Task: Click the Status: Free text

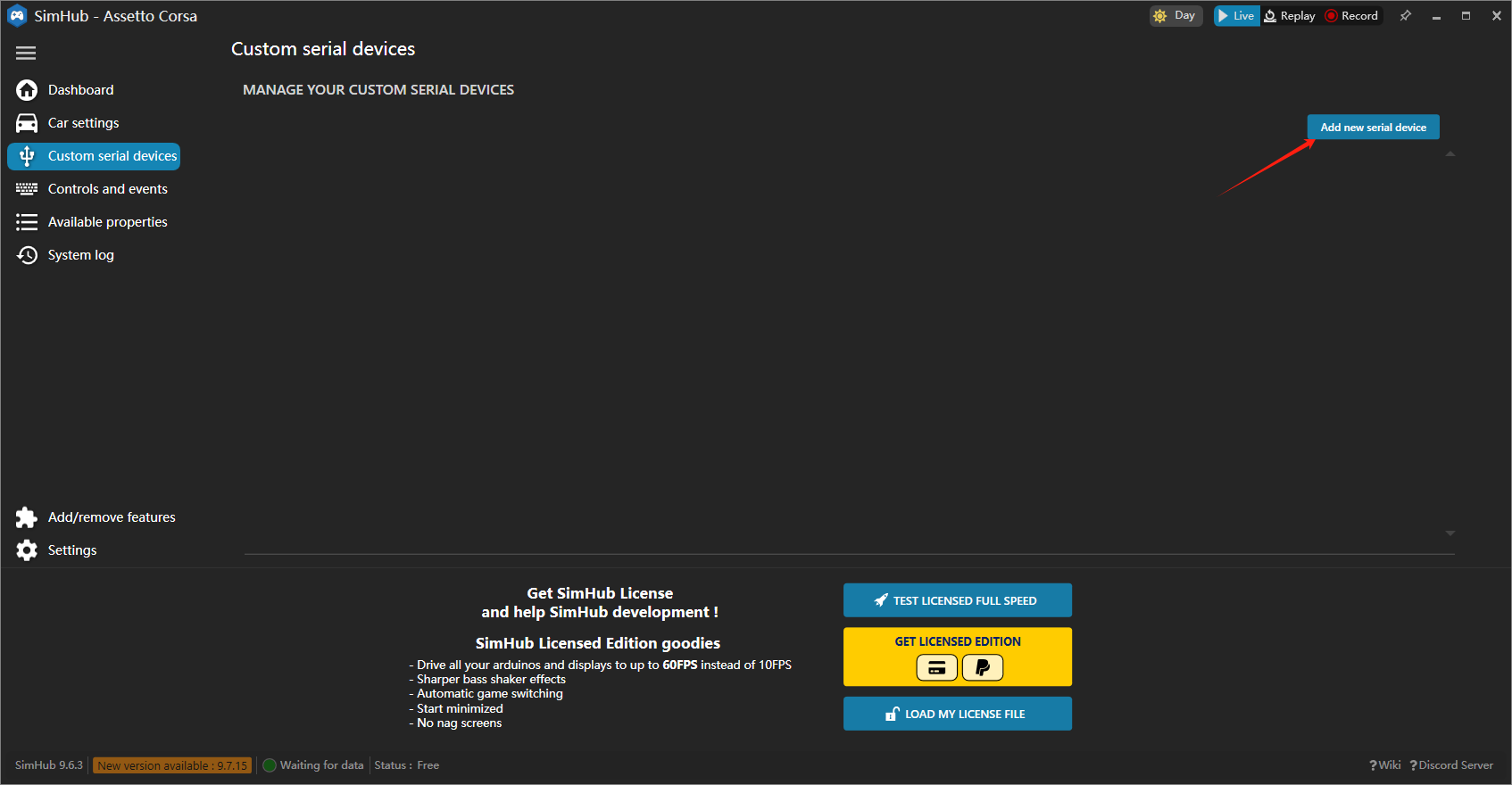Action: 407,765
